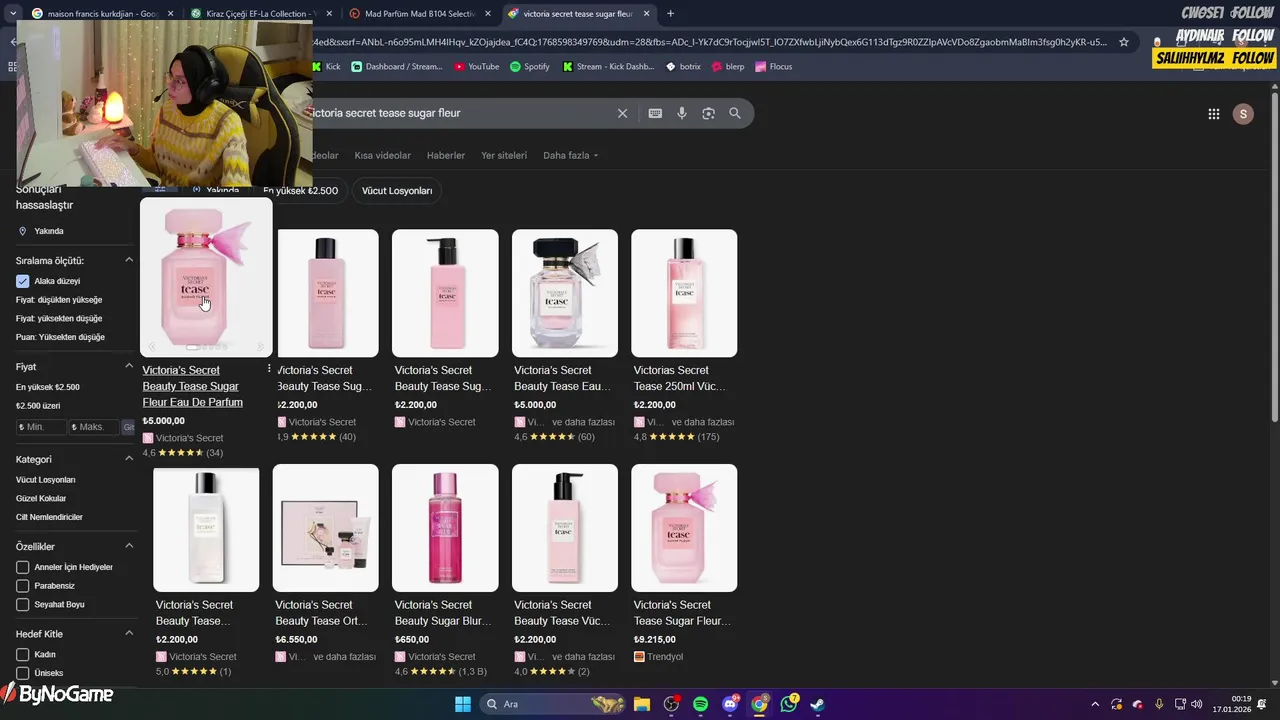Image resolution: width=1280 pixels, height=720 pixels.
Task: Open Spotify from the taskbar
Action: tap(700, 704)
